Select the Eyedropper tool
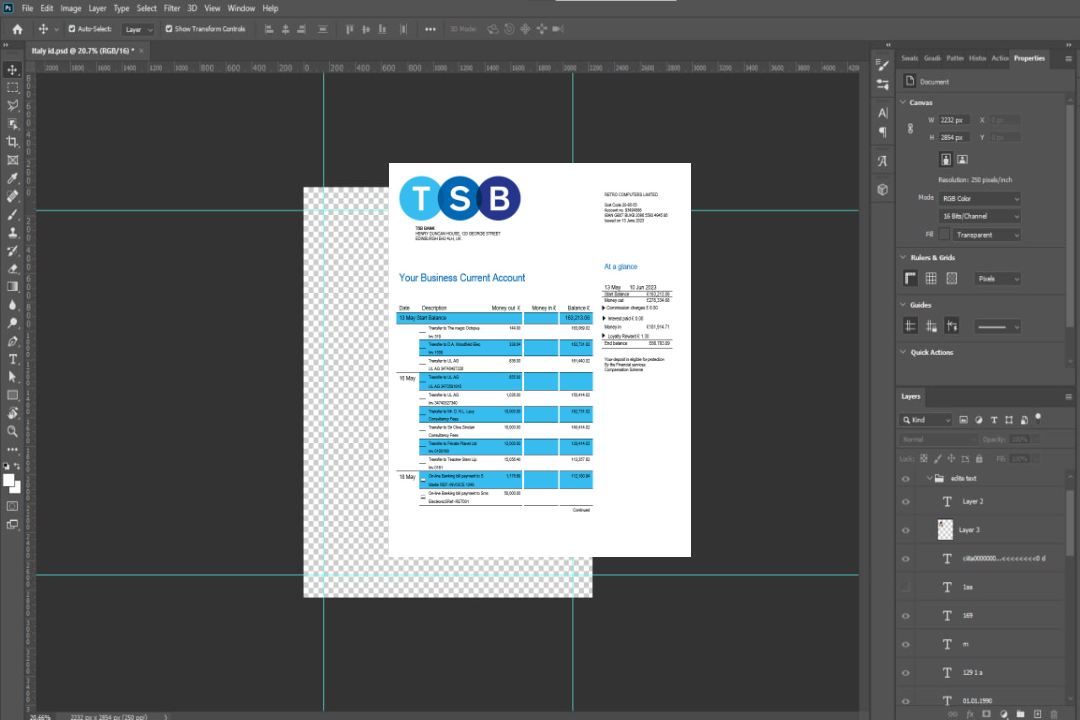 pos(12,178)
